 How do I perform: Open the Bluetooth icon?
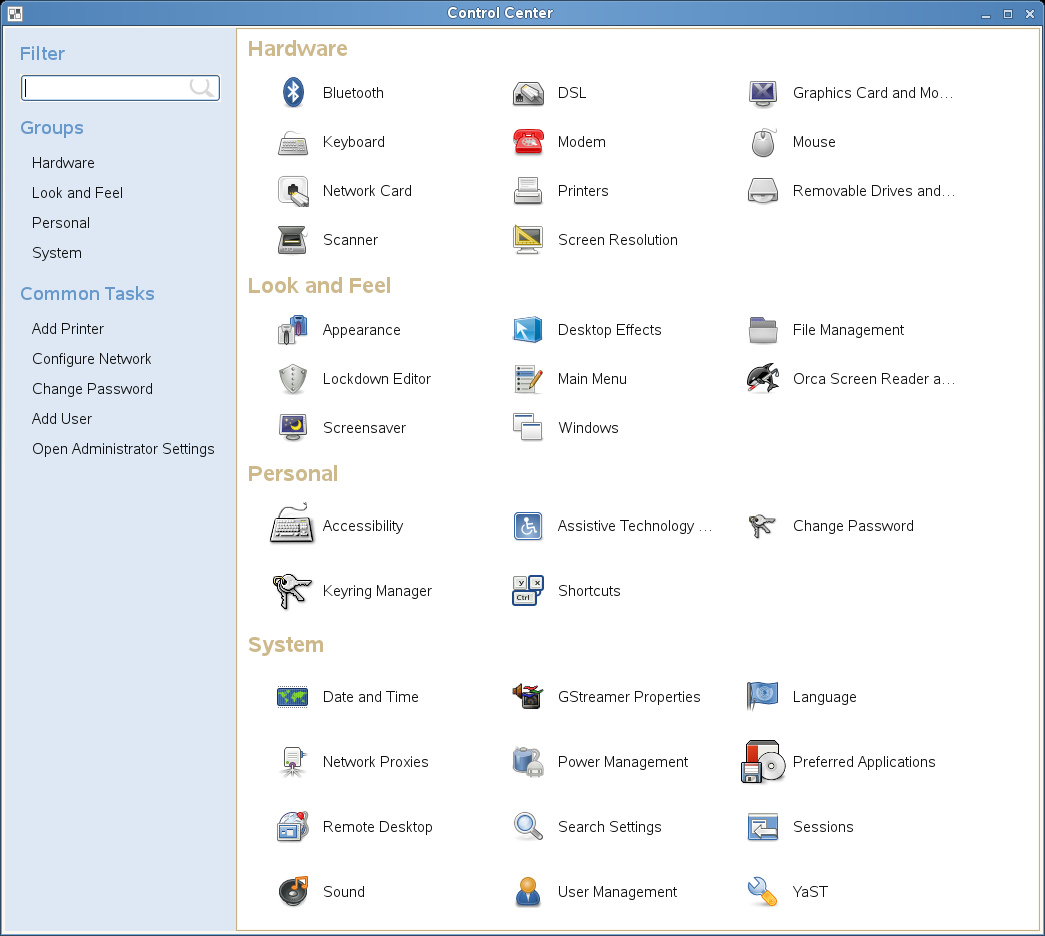tap(293, 93)
